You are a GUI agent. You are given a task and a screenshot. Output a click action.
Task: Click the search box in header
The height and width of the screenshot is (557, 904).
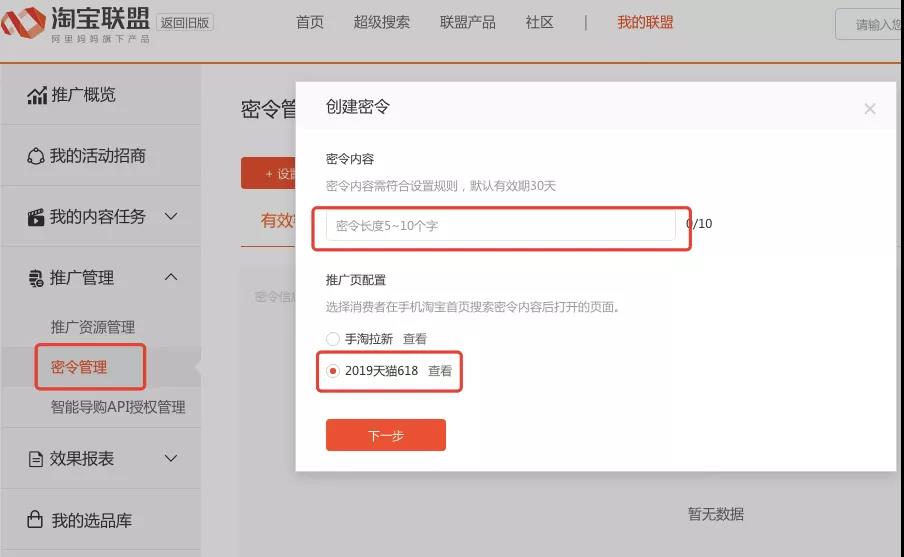tap(868, 24)
